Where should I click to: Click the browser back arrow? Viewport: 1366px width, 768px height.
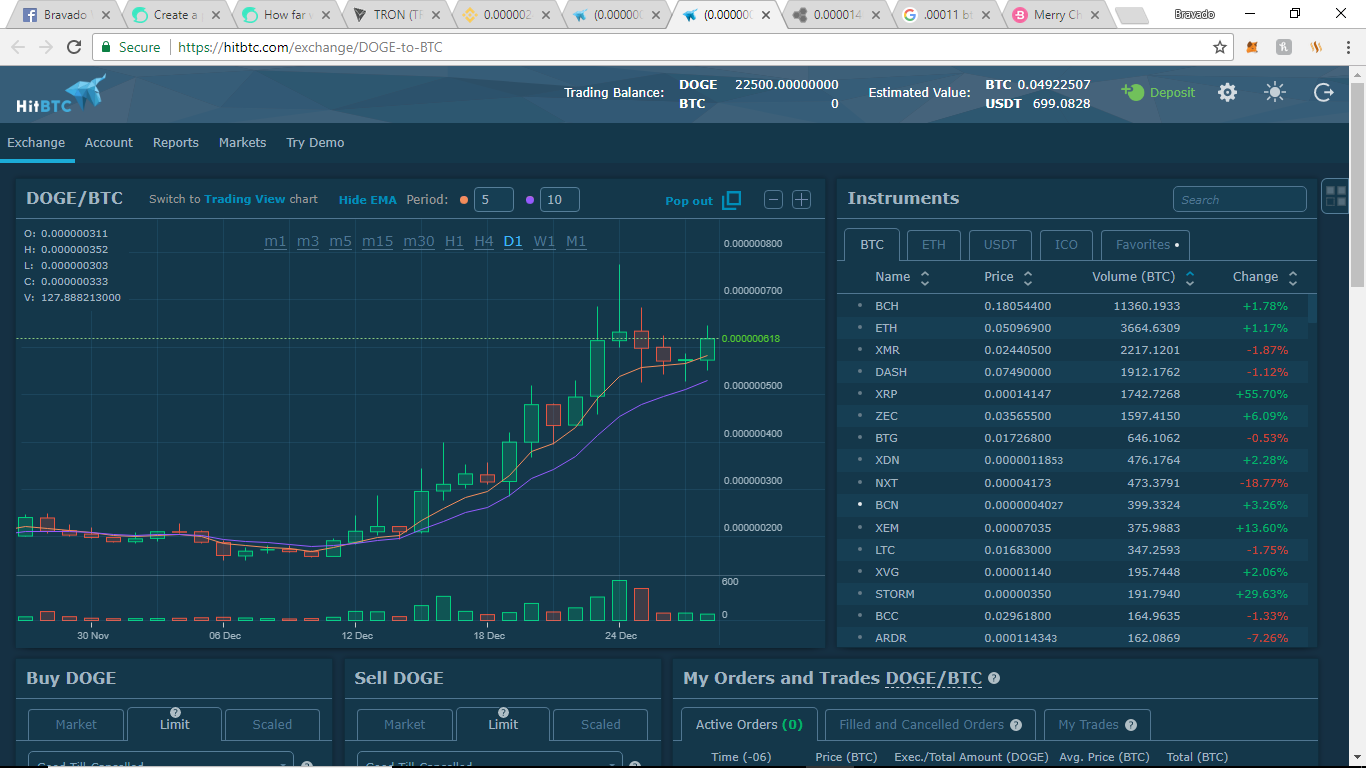(19, 47)
